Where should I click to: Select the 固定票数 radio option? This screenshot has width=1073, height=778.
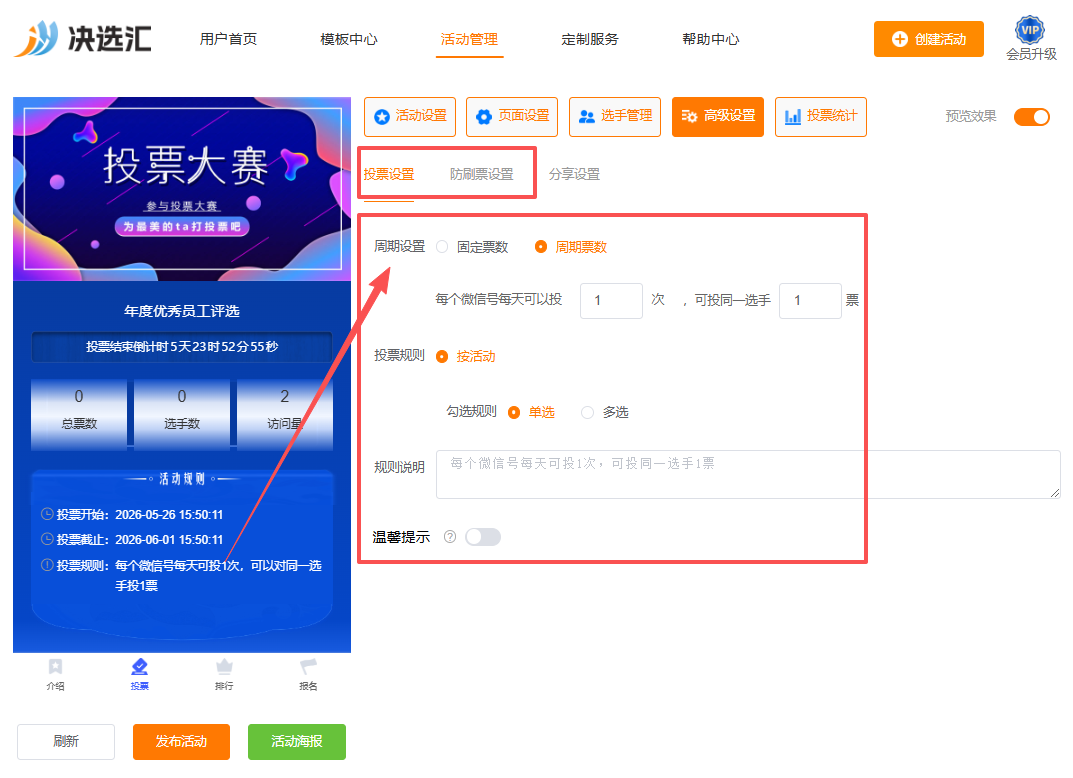443,247
